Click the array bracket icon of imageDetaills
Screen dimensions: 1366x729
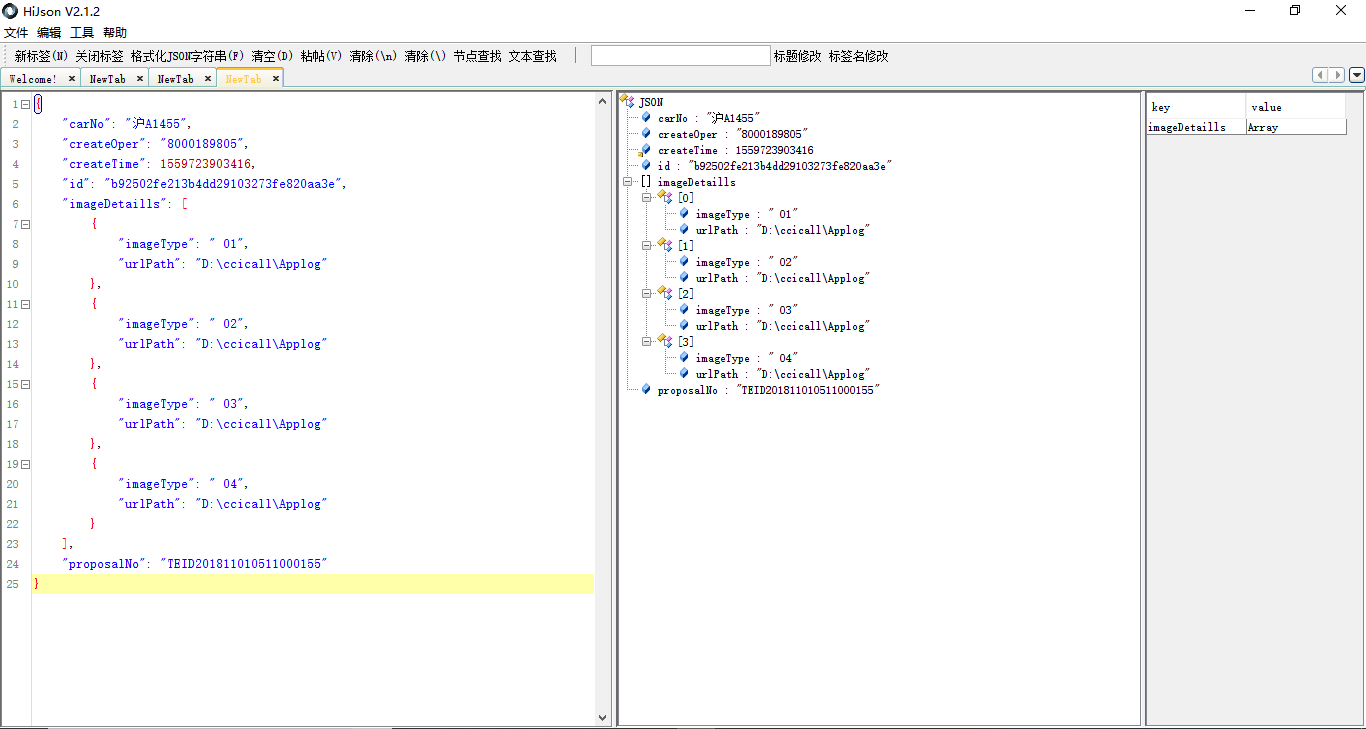click(x=646, y=182)
